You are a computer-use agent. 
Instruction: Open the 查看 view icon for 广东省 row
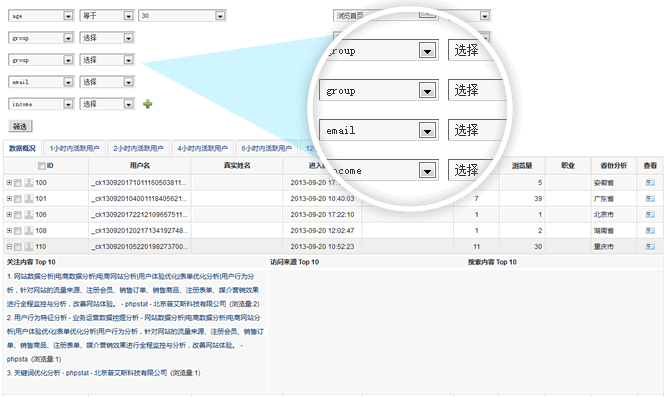tap(650, 199)
